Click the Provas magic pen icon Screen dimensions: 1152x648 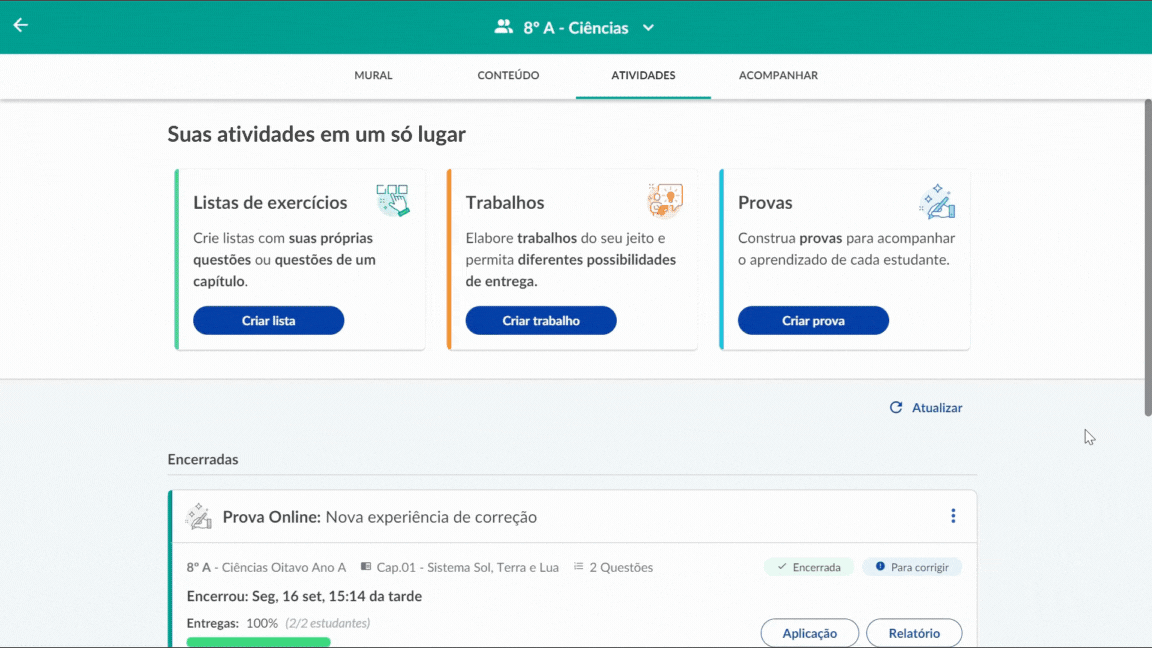click(938, 200)
